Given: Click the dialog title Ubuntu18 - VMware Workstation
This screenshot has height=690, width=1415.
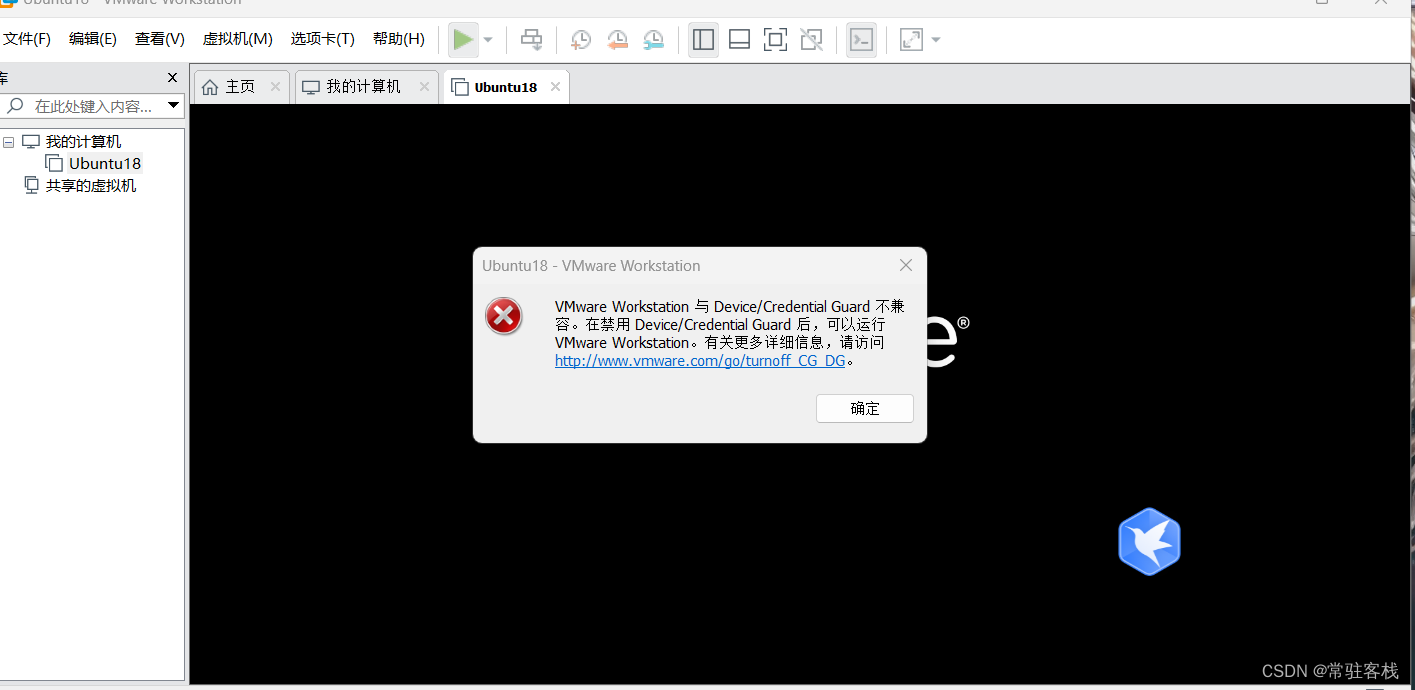Looking at the screenshot, I should click(591, 266).
